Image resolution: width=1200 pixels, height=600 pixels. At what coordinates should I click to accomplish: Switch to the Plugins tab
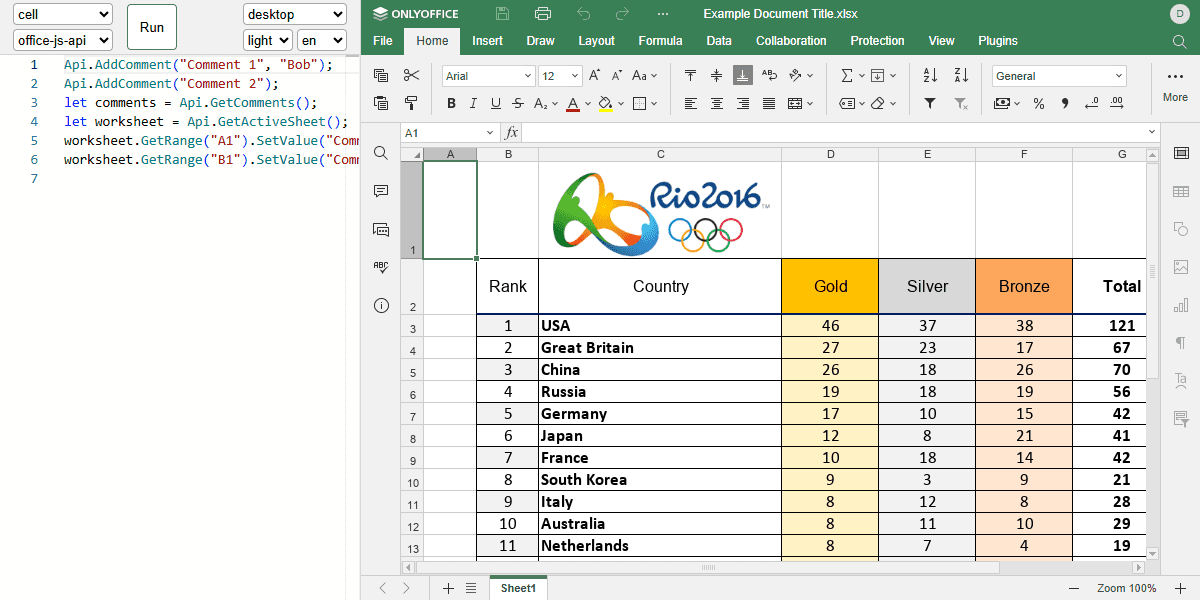click(998, 41)
